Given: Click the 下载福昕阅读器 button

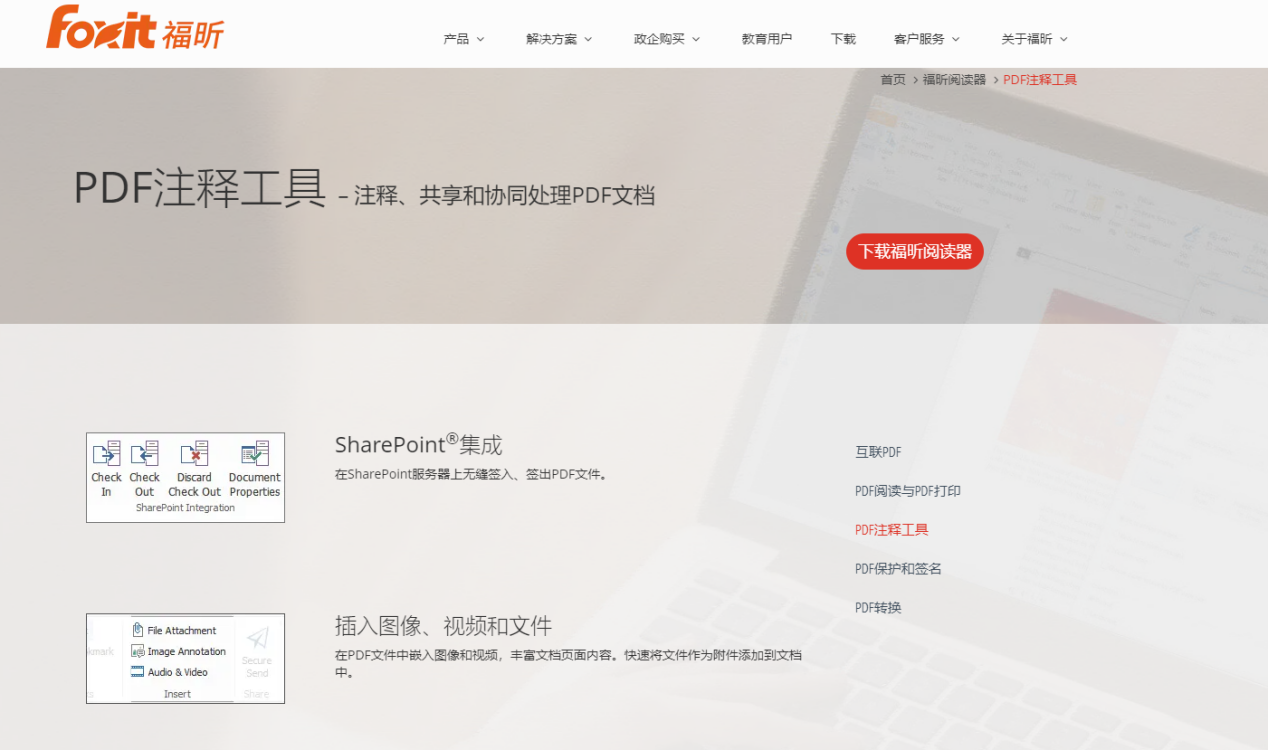Looking at the screenshot, I should (x=915, y=252).
